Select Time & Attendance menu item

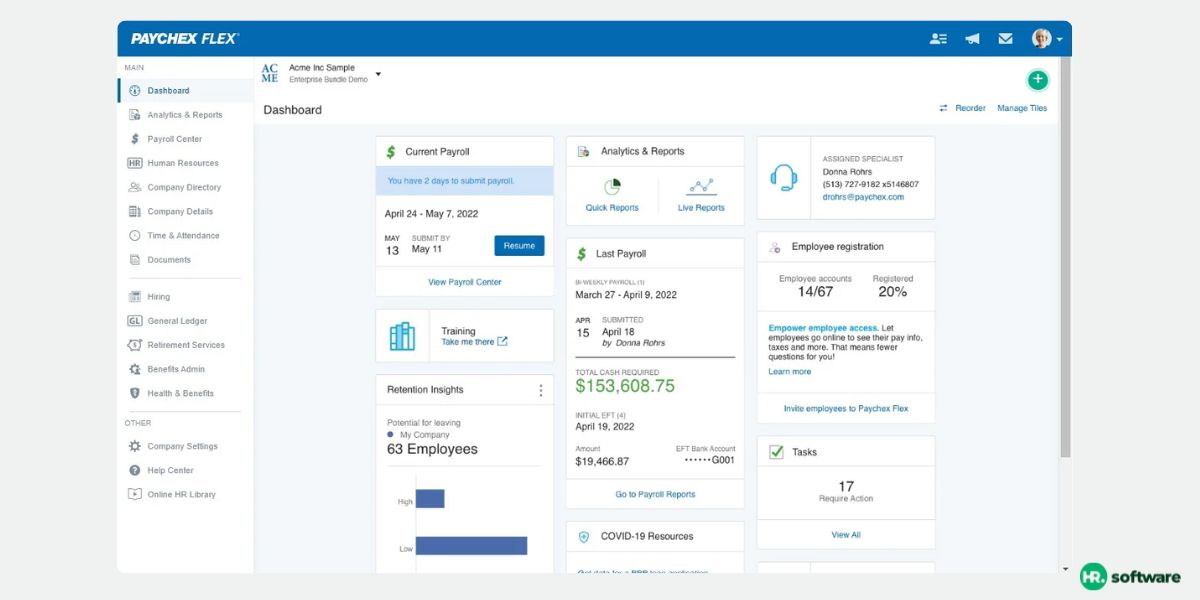(x=186, y=235)
